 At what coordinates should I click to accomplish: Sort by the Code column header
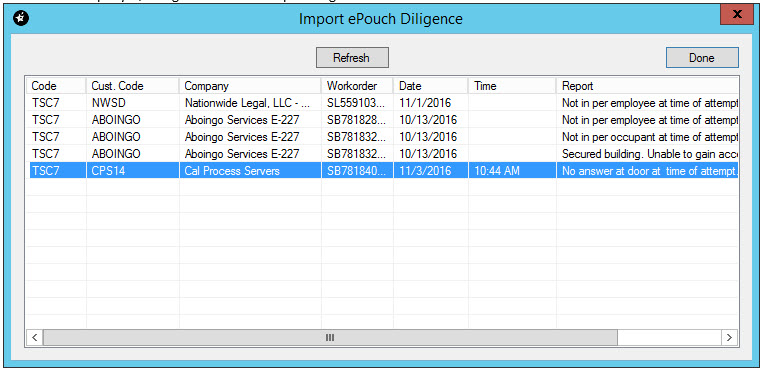pos(56,86)
